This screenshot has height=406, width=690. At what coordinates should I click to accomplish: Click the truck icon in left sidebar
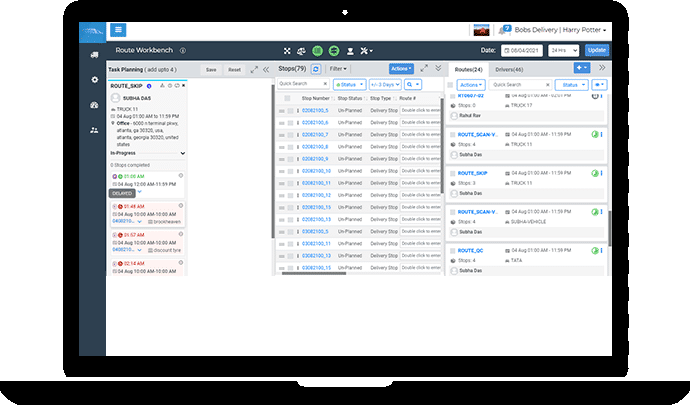tap(94, 55)
